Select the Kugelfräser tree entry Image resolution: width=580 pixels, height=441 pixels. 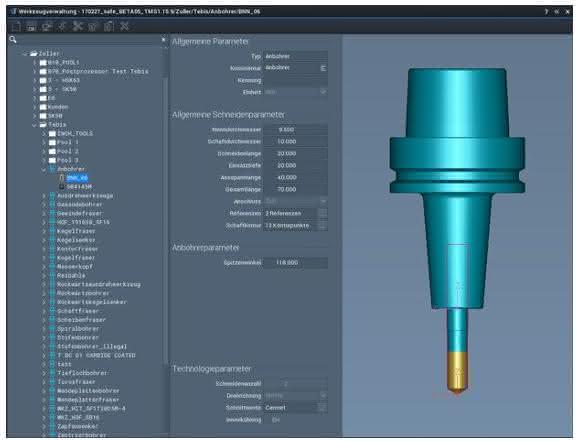point(76,257)
